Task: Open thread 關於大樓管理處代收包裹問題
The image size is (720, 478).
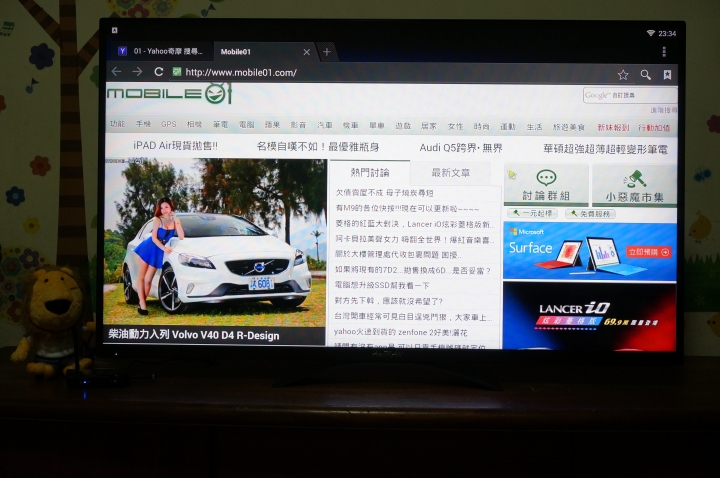Action: [398, 255]
